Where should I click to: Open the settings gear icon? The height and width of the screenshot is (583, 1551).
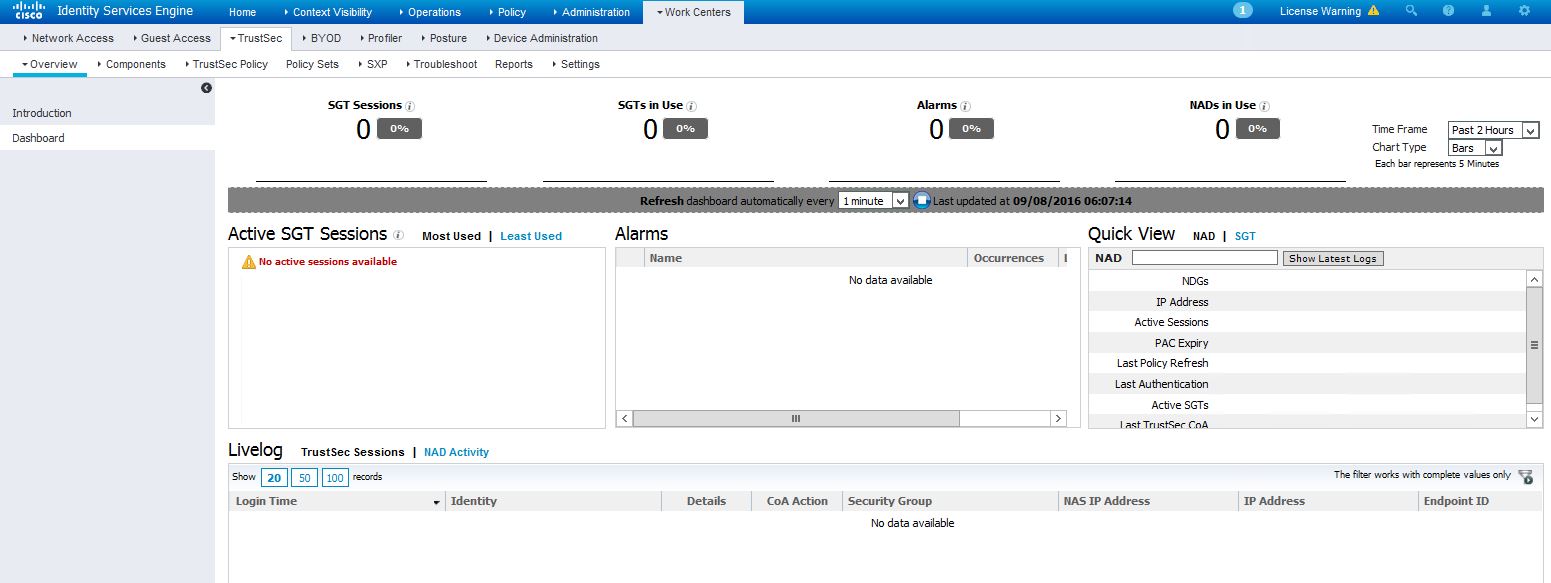[1524, 11]
